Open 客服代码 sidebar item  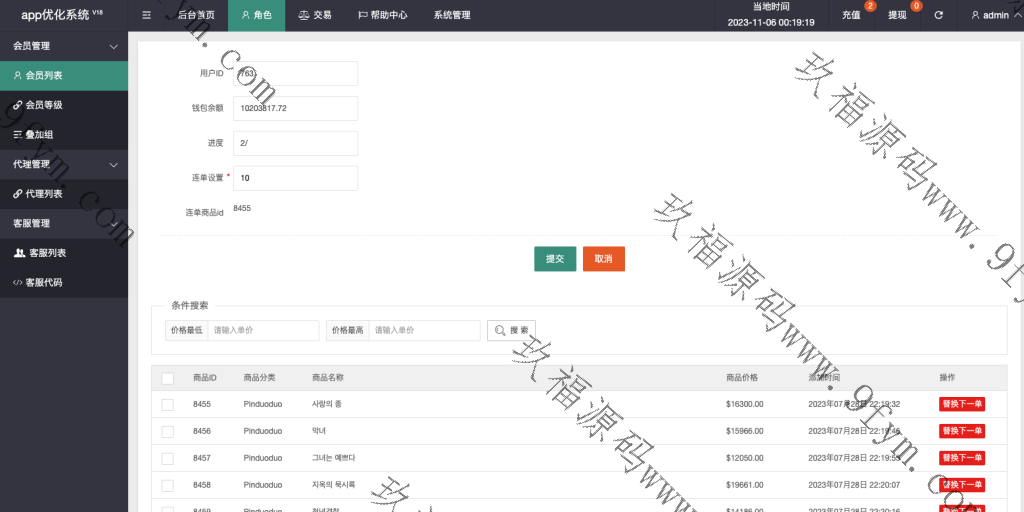pyautogui.click(x=64, y=283)
